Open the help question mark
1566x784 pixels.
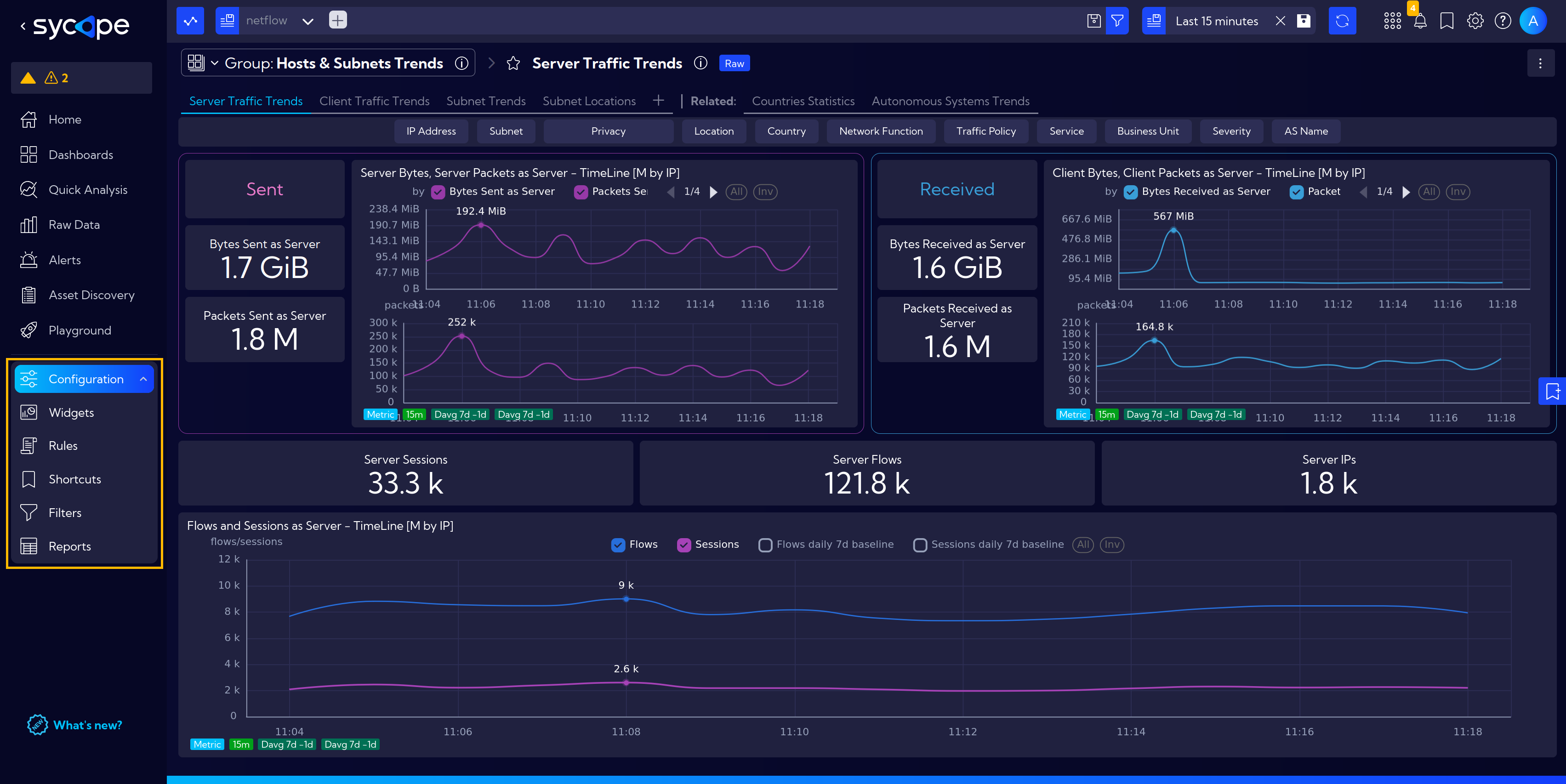[x=1503, y=21]
